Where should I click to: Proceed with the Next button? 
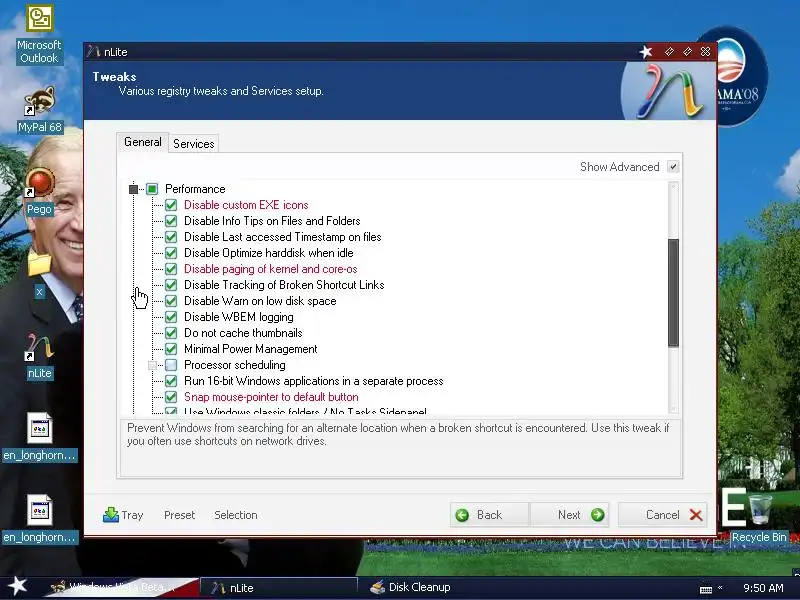click(569, 515)
